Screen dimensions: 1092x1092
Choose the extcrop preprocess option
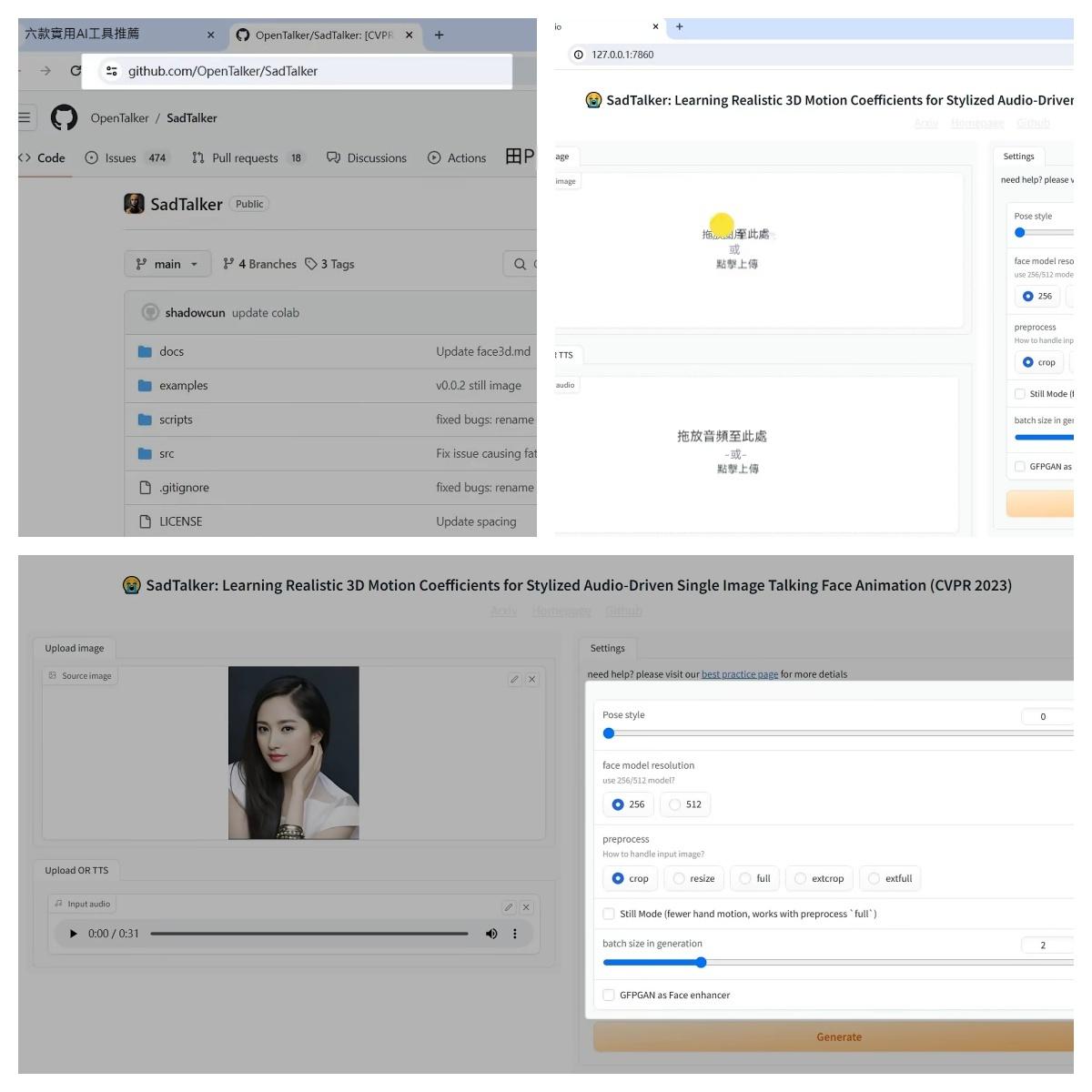(819, 878)
